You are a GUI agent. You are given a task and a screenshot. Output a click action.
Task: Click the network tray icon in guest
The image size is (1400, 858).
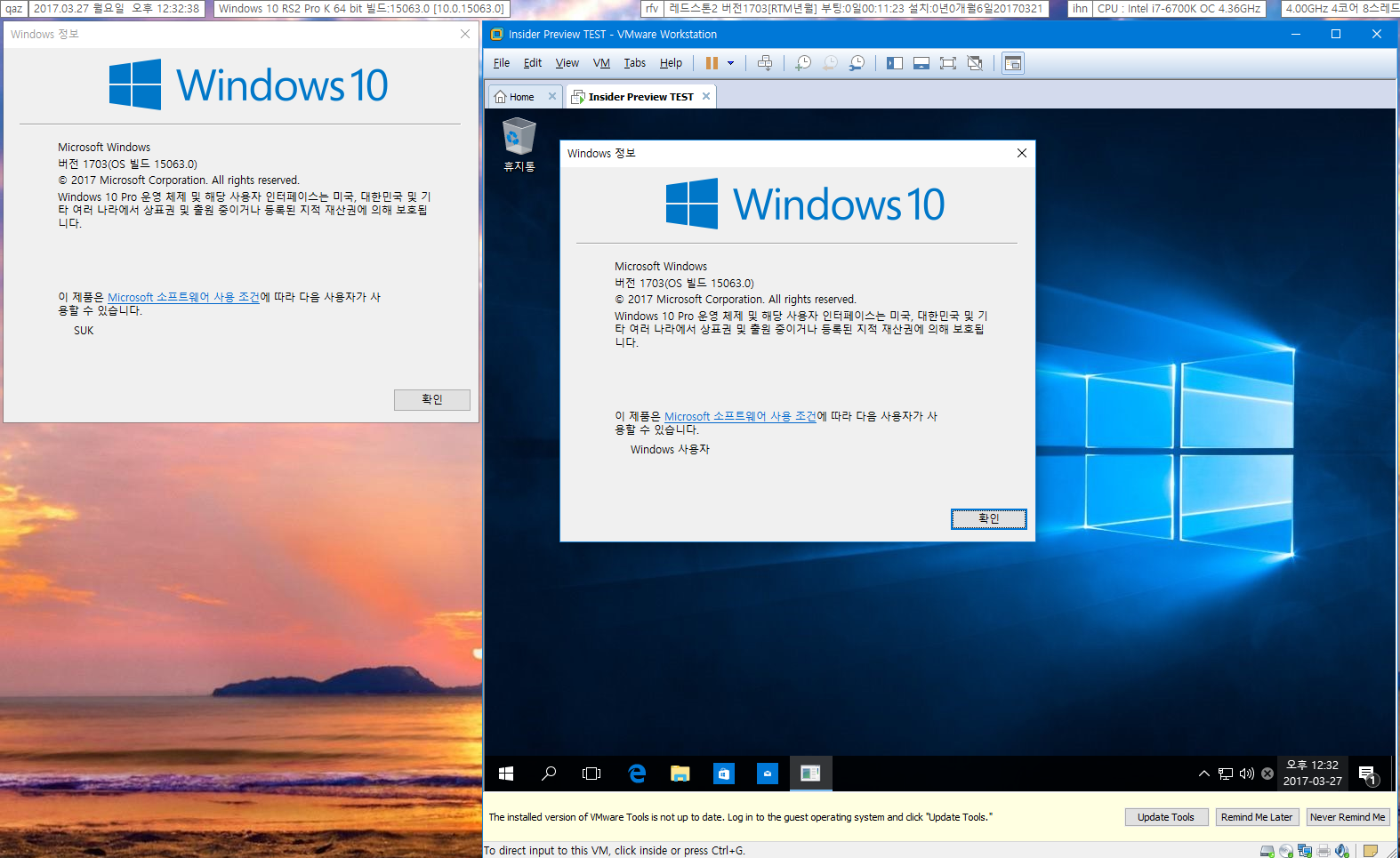click(x=1226, y=774)
